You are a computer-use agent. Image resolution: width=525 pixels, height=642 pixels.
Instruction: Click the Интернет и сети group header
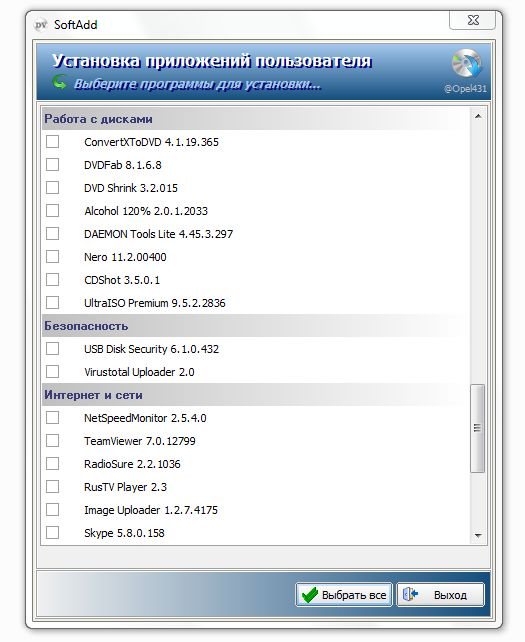[x=256, y=395]
